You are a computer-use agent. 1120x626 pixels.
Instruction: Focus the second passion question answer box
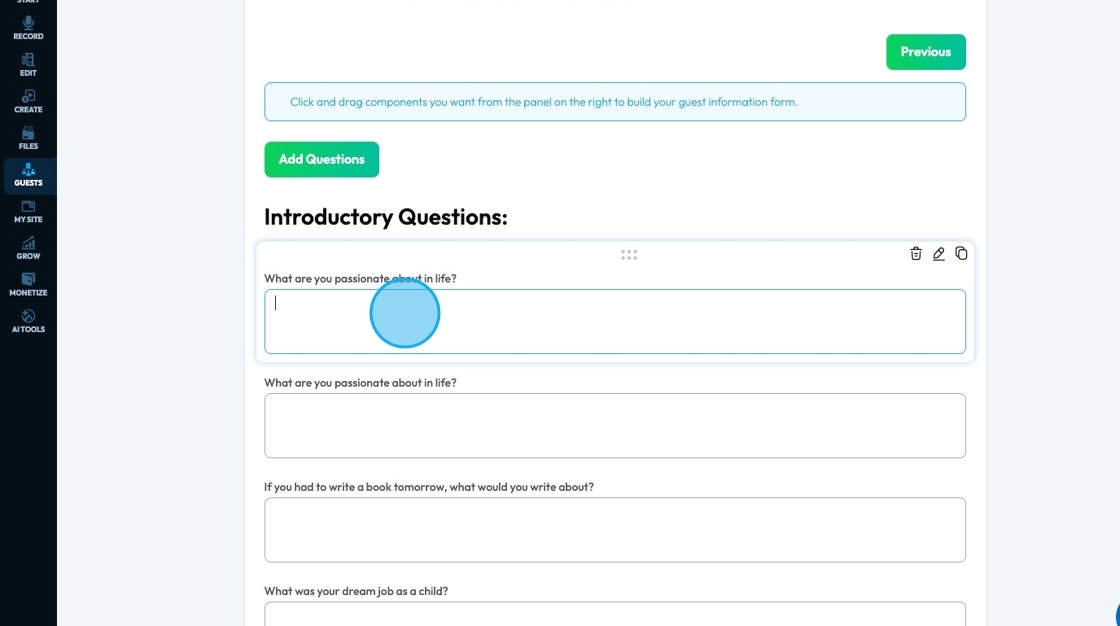coord(614,425)
